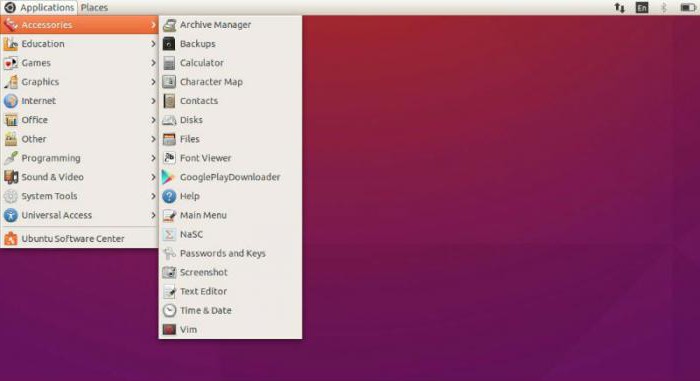Click the Main Menu icon
The width and height of the screenshot is (700, 381).
coord(169,215)
